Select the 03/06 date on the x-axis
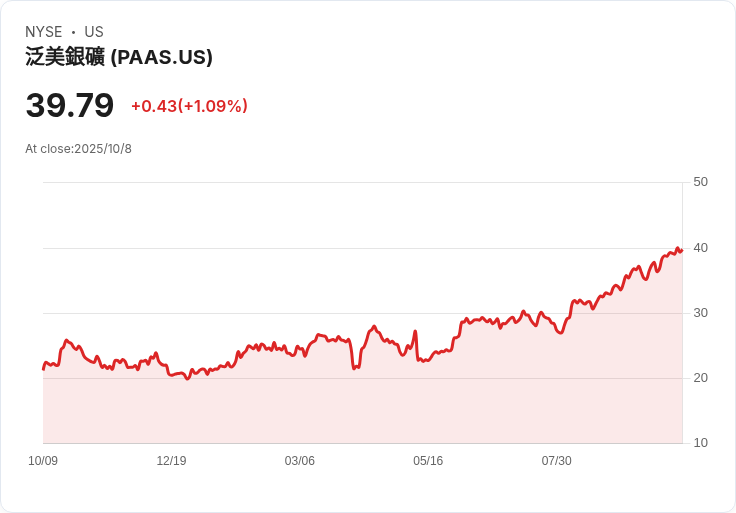This screenshot has width=736, height=513. [300, 461]
